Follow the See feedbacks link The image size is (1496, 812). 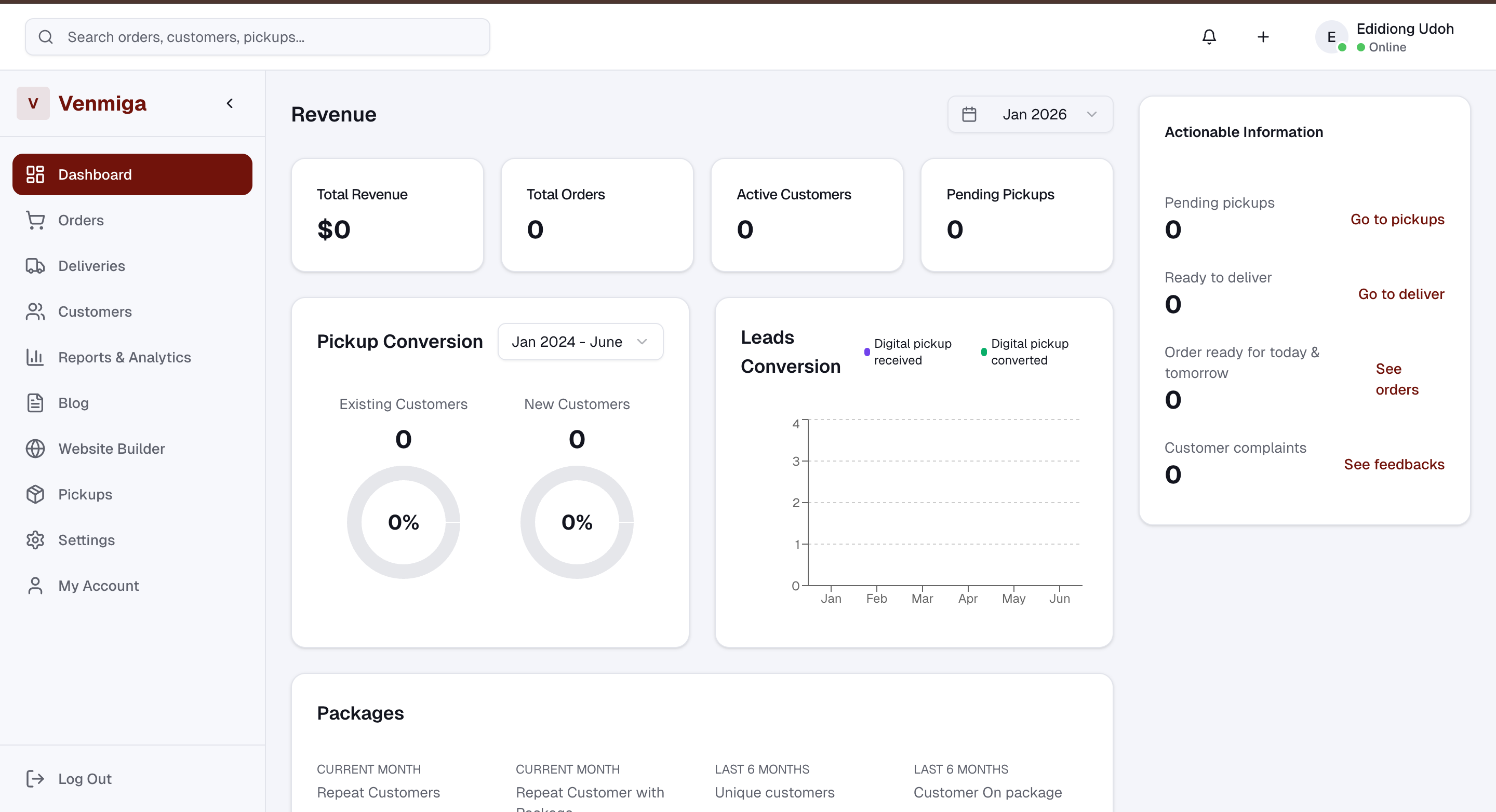click(1393, 464)
